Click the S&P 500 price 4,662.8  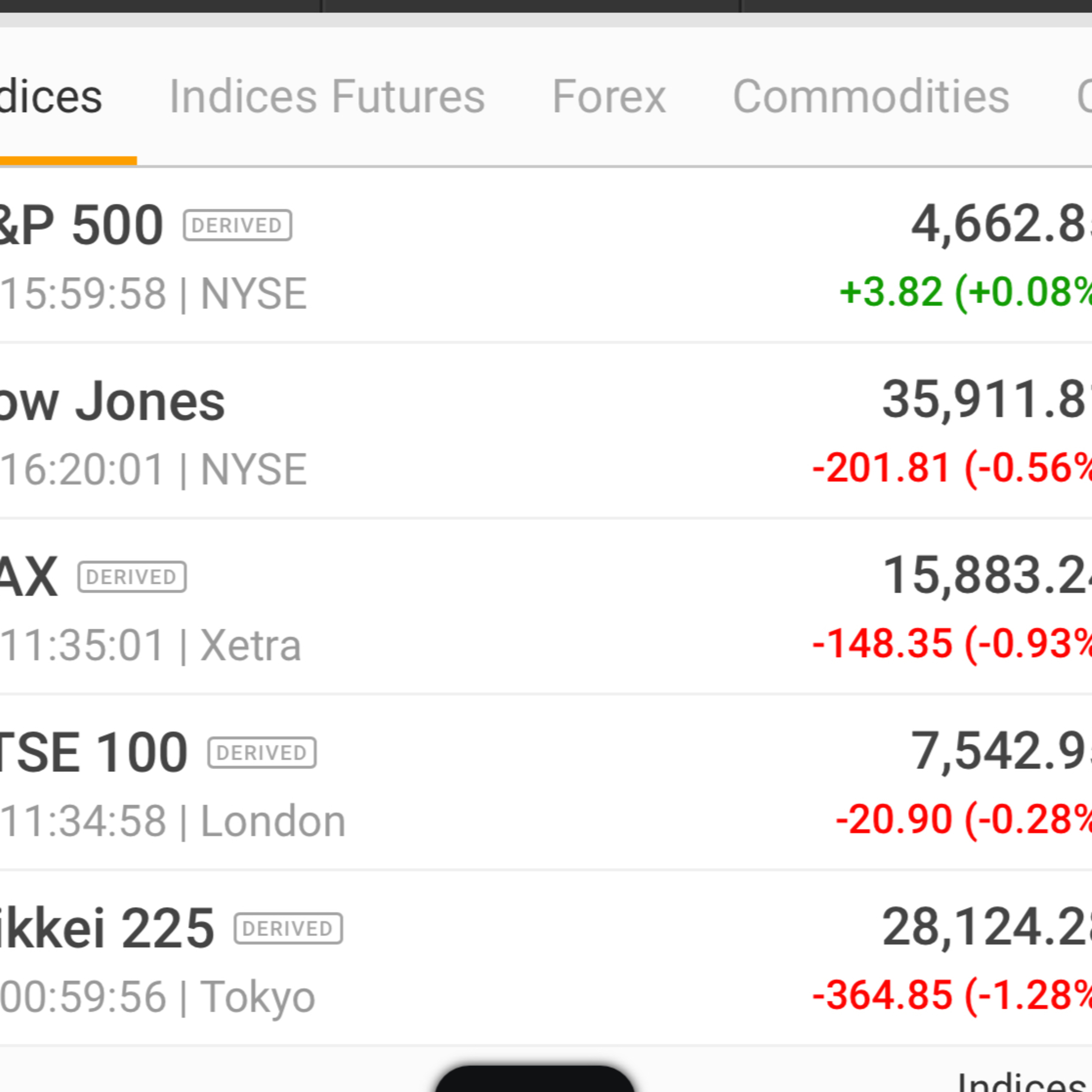click(1000, 224)
